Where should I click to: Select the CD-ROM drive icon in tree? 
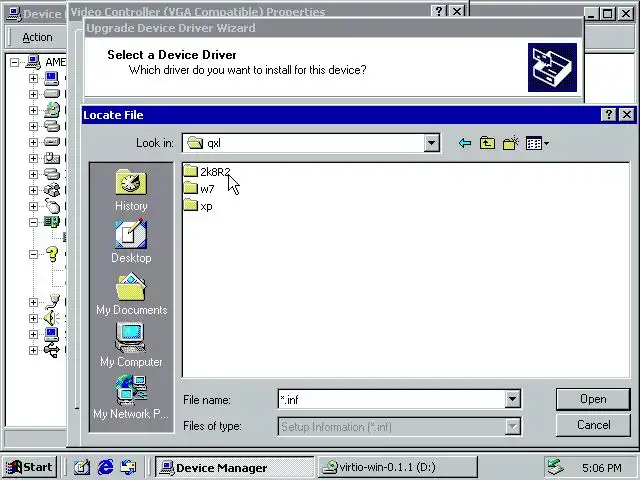click(52, 110)
